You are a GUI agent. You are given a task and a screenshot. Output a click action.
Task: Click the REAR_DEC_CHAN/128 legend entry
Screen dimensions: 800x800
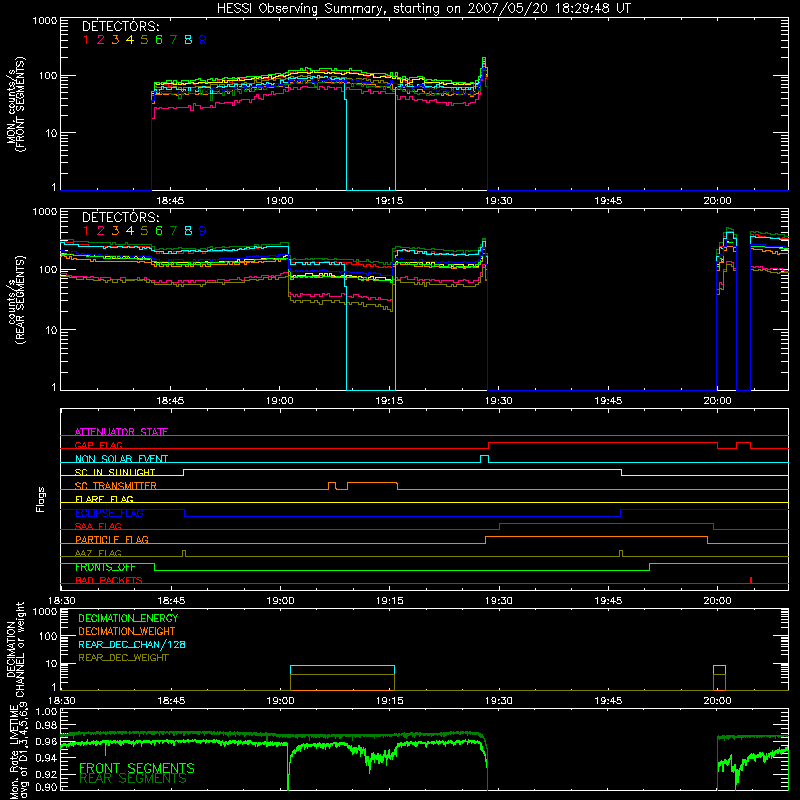(132, 644)
